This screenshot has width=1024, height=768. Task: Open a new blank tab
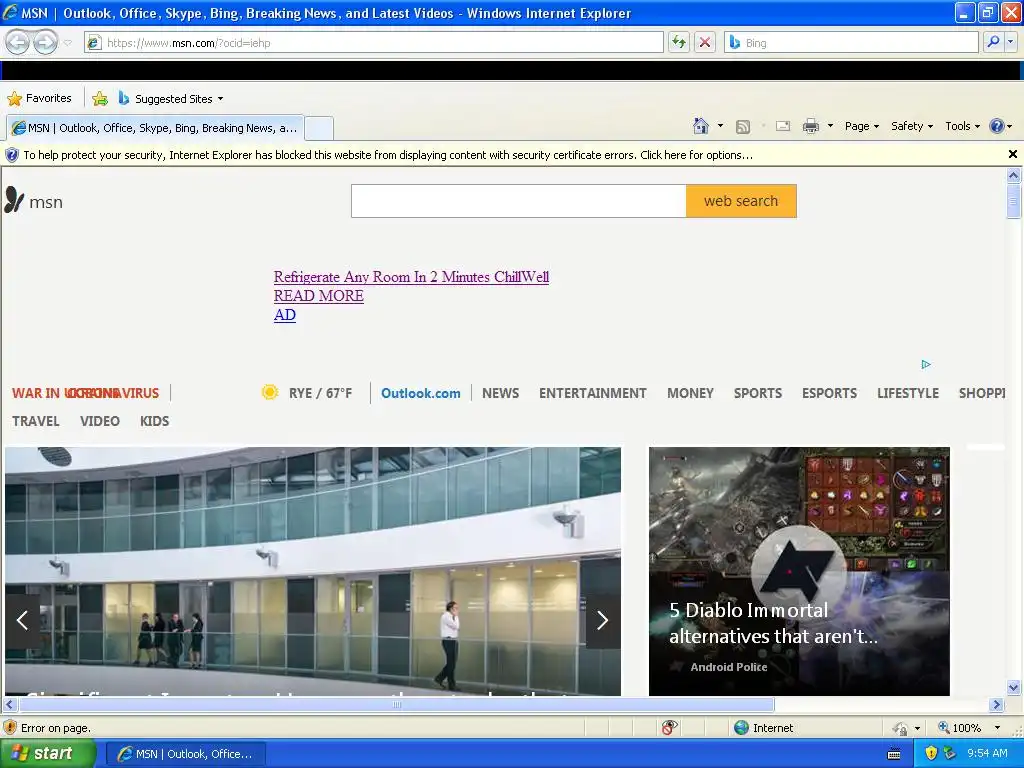coord(319,128)
